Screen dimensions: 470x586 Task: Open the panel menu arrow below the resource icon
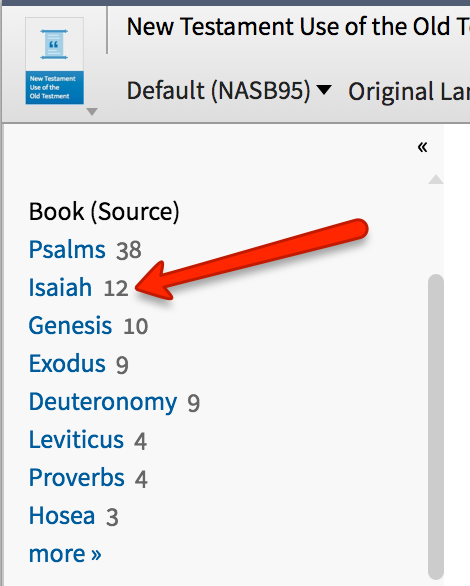tap(92, 111)
